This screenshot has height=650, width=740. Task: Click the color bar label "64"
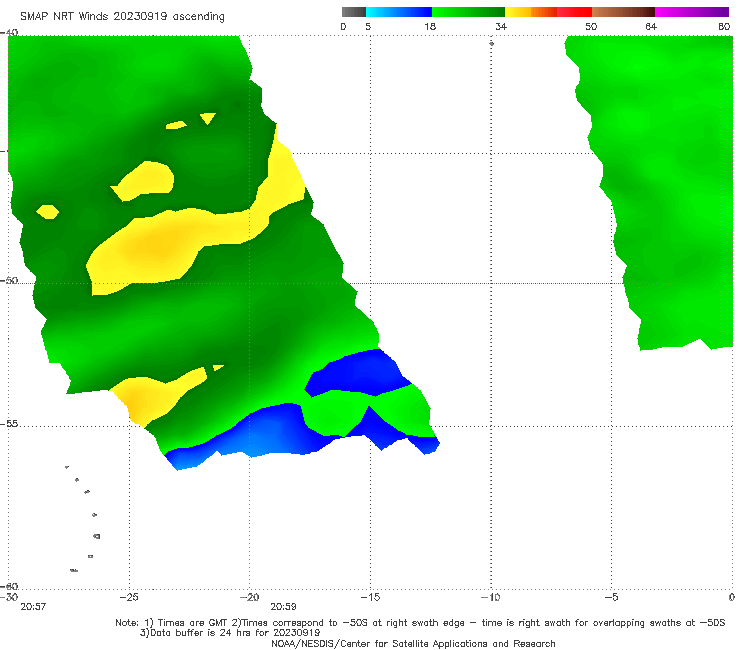tap(651, 26)
